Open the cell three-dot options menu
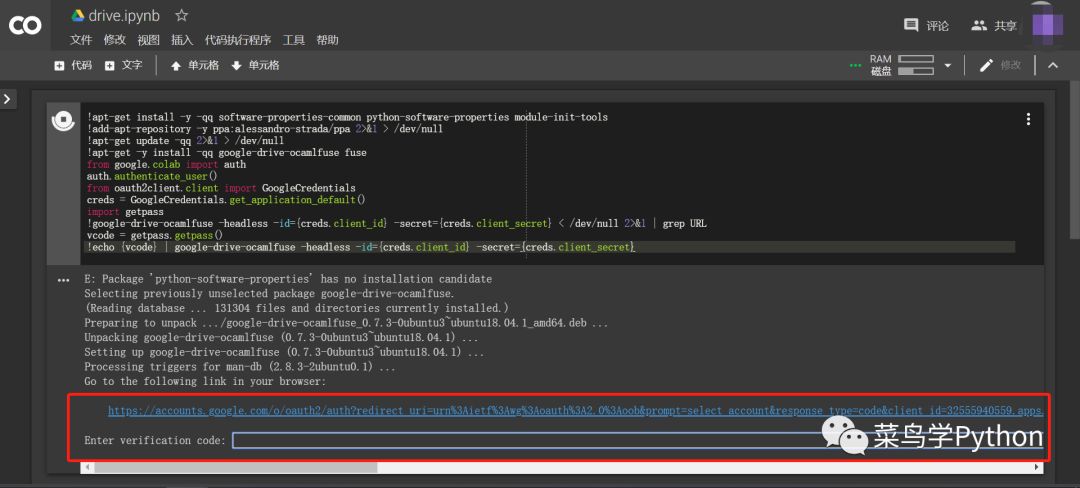 (1028, 119)
